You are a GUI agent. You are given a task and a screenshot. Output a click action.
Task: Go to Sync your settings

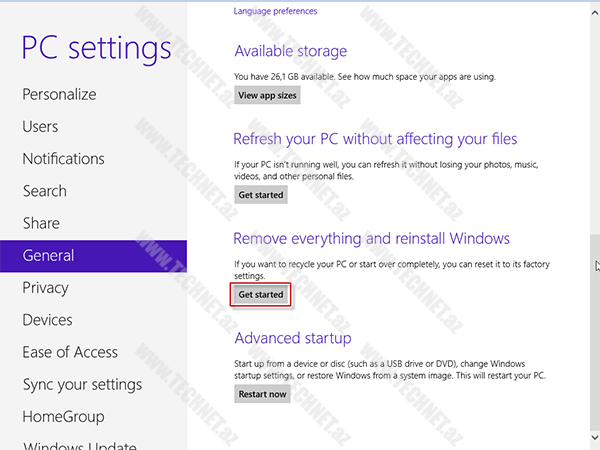coord(82,385)
